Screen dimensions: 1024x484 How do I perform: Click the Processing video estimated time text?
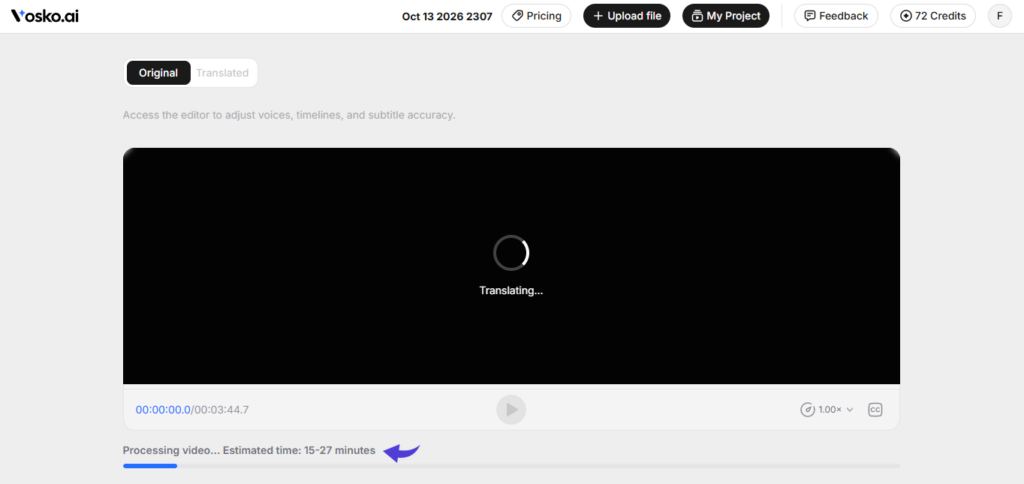(249, 450)
